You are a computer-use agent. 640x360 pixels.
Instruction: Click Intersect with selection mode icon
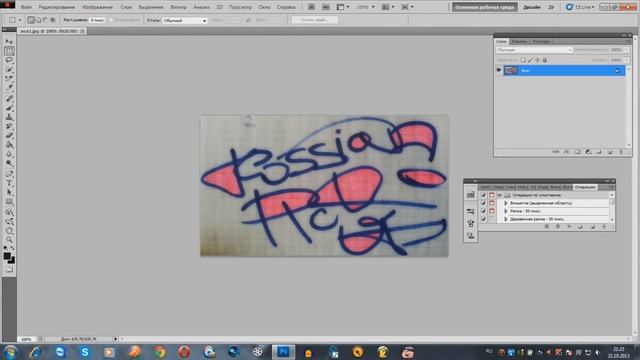click(53, 20)
